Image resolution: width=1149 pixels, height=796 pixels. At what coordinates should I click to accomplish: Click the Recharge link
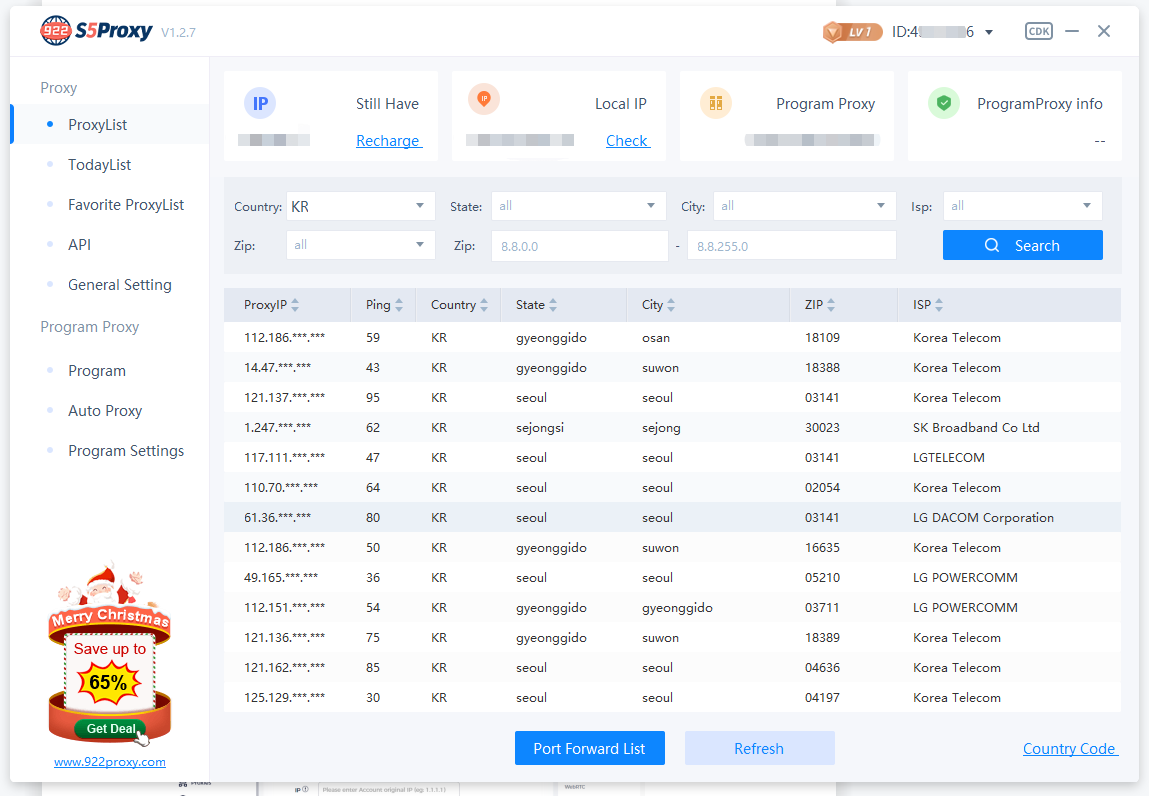click(x=388, y=141)
